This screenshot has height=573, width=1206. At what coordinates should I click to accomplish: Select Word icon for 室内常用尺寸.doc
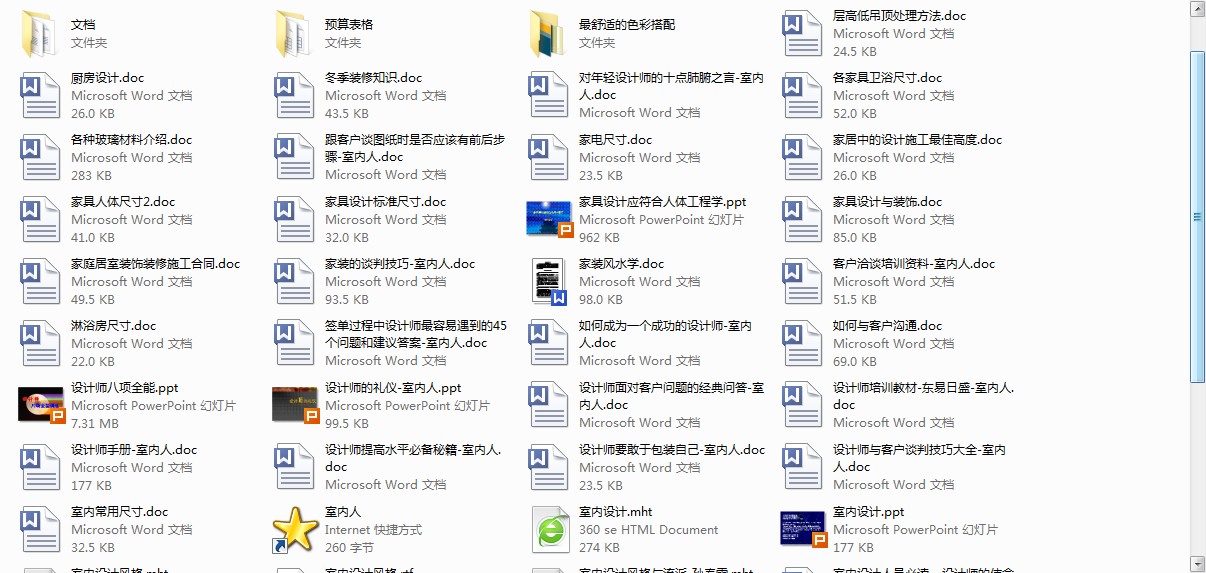click(x=41, y=530)
